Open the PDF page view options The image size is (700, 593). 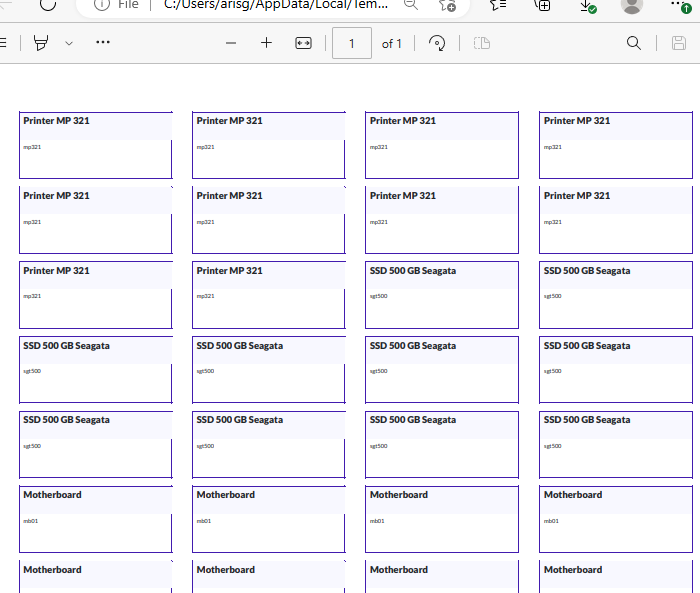[482, 43]
